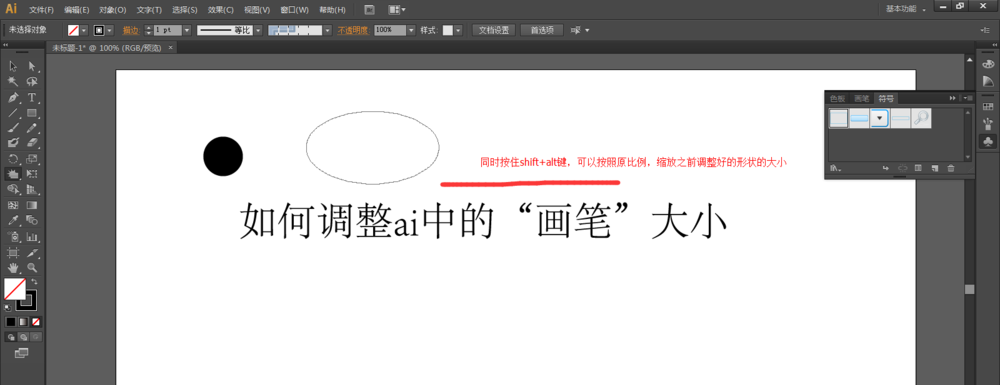Select the Pen tool
This screenshot has height=385, width=1000.
click(x=13, y=98)
